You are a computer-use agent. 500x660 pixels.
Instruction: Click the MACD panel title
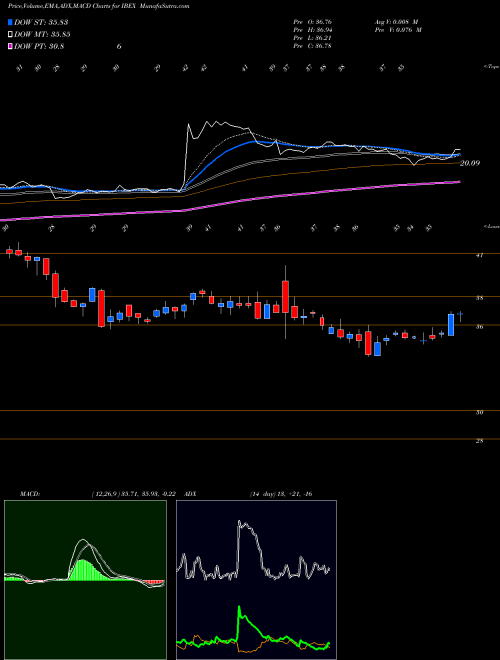click(30, 493)
